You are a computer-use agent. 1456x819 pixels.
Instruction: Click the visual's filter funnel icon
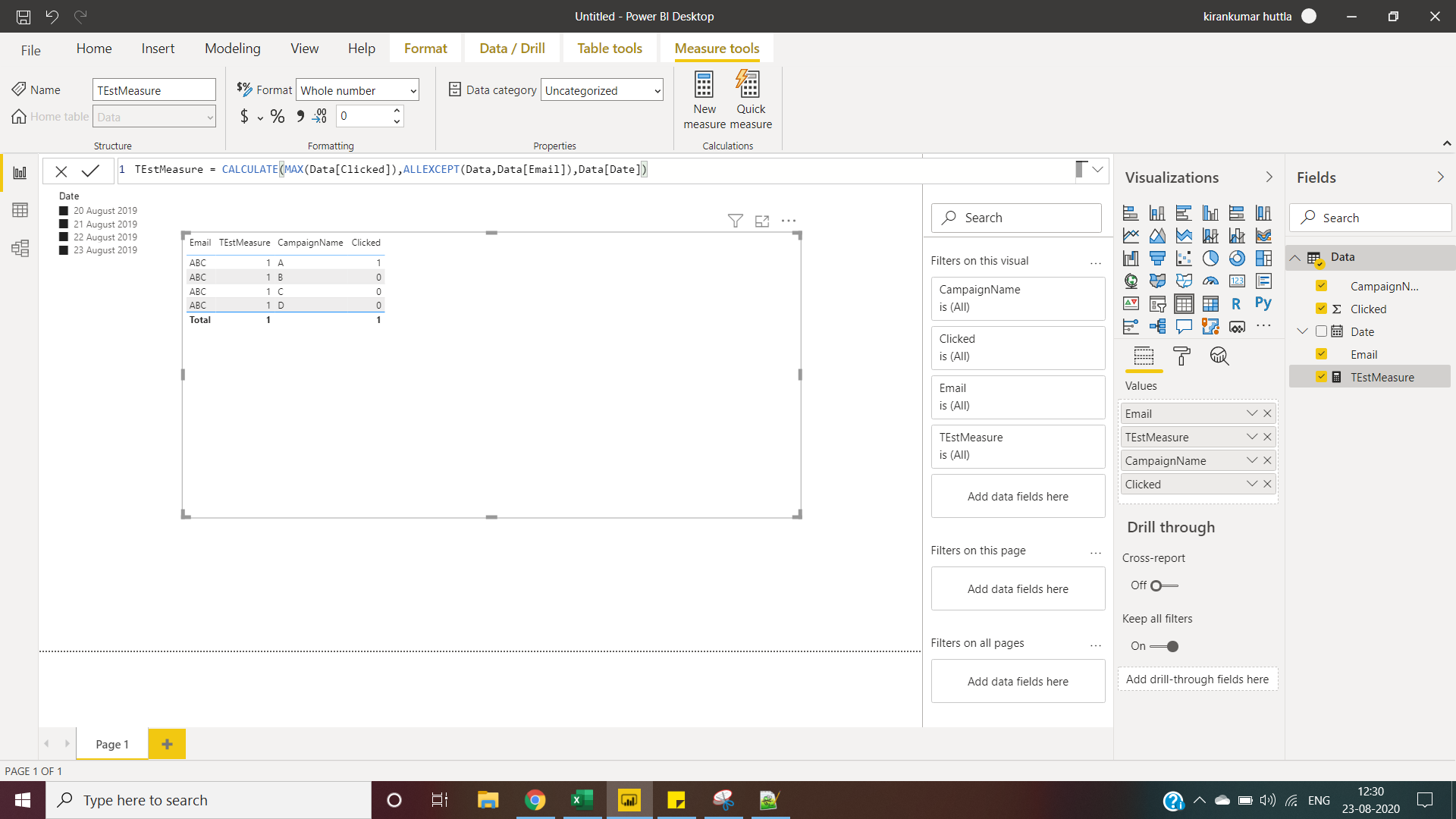[x=735, y=221]
